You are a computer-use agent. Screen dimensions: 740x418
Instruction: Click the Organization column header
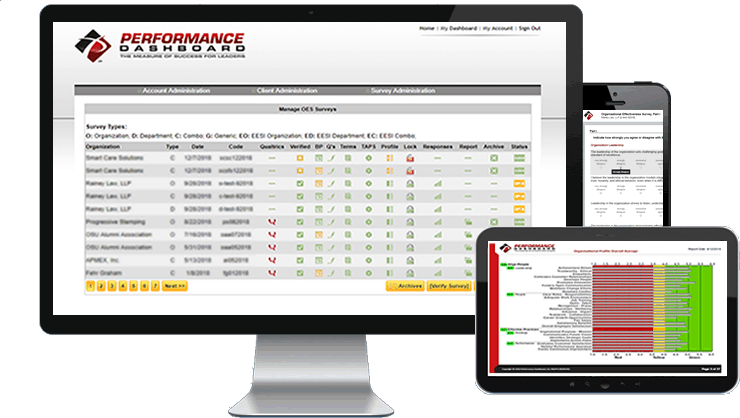point(103,147)
